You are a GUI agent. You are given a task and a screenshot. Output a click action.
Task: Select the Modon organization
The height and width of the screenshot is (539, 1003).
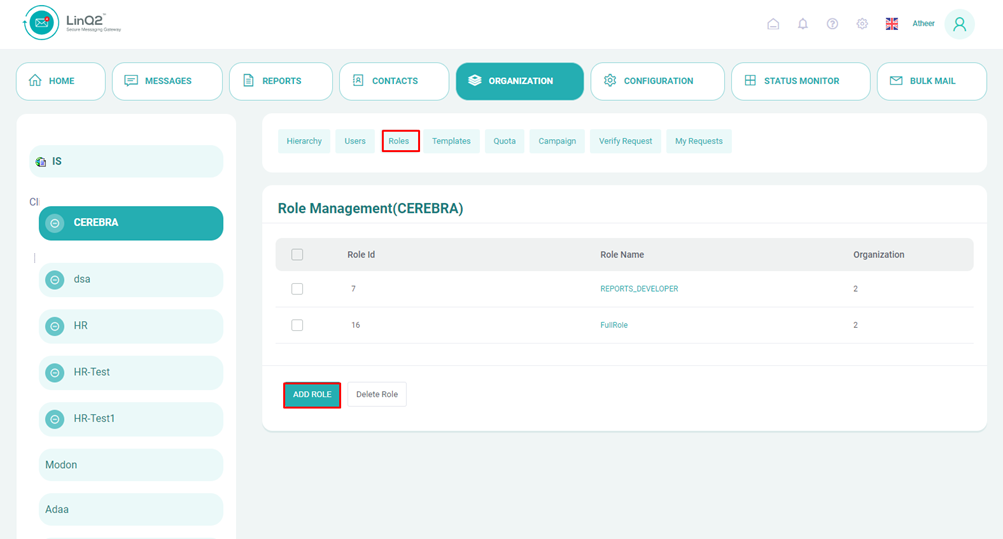tap(131, 465)
